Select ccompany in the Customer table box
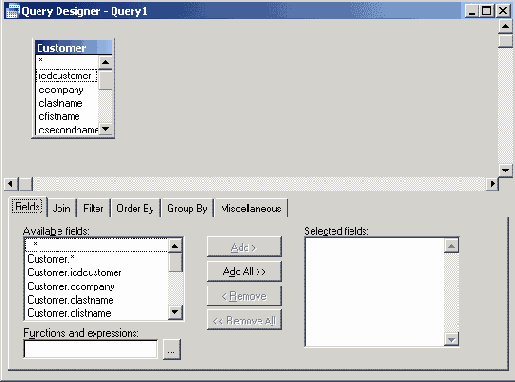Screen dimensions: 515x382 [x=67, y=90]
